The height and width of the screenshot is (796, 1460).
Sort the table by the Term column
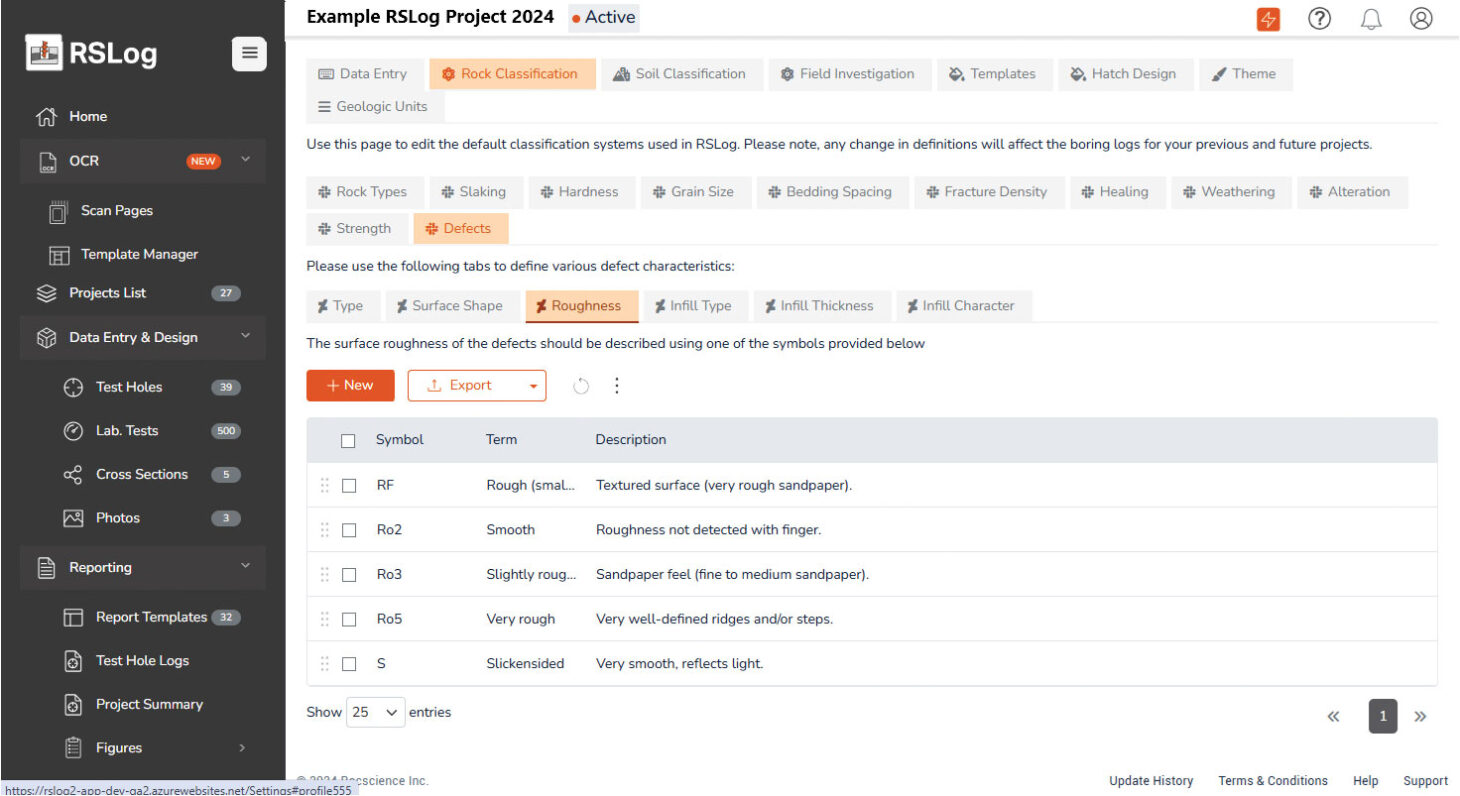click(x=502, y=440)
